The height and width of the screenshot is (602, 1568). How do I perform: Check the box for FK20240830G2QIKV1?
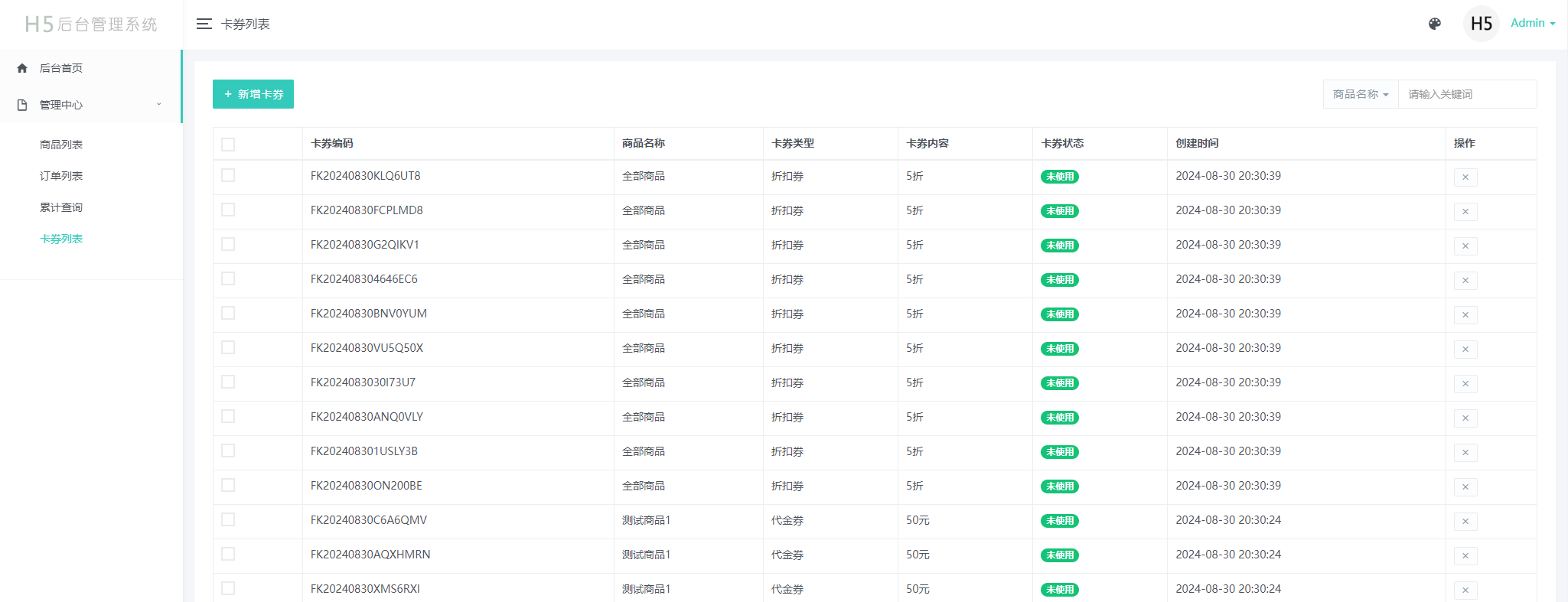(228, 244)
